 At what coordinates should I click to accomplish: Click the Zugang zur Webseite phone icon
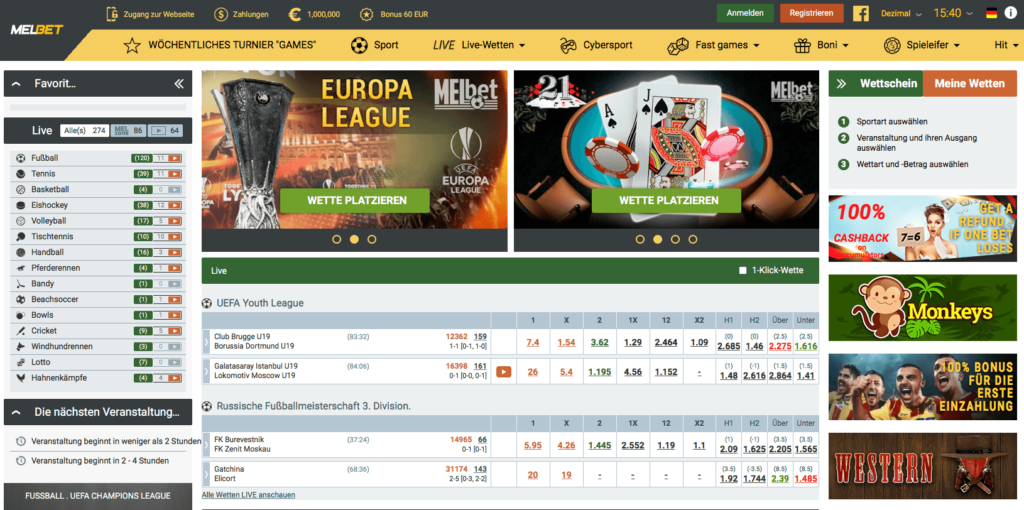[x=112, y=14]
